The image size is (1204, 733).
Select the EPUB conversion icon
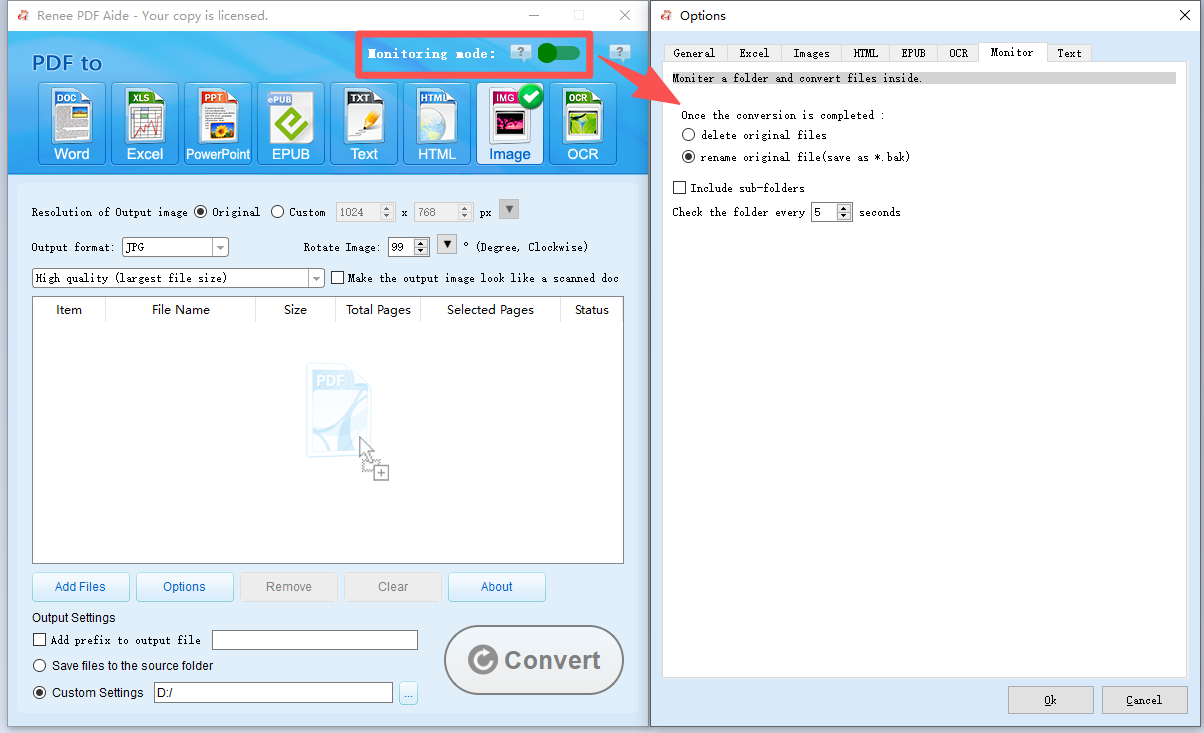point(290,123)
